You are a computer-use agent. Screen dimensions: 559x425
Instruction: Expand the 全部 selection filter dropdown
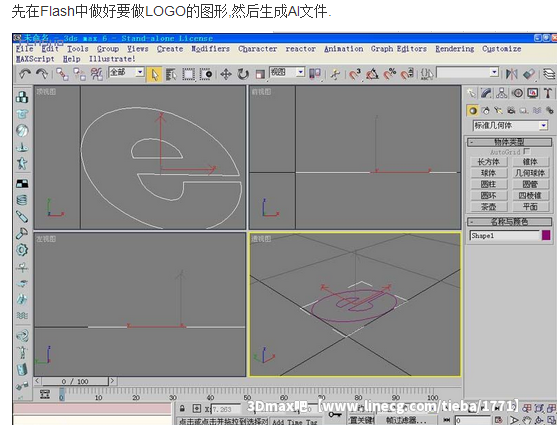[x=126, y=72]
